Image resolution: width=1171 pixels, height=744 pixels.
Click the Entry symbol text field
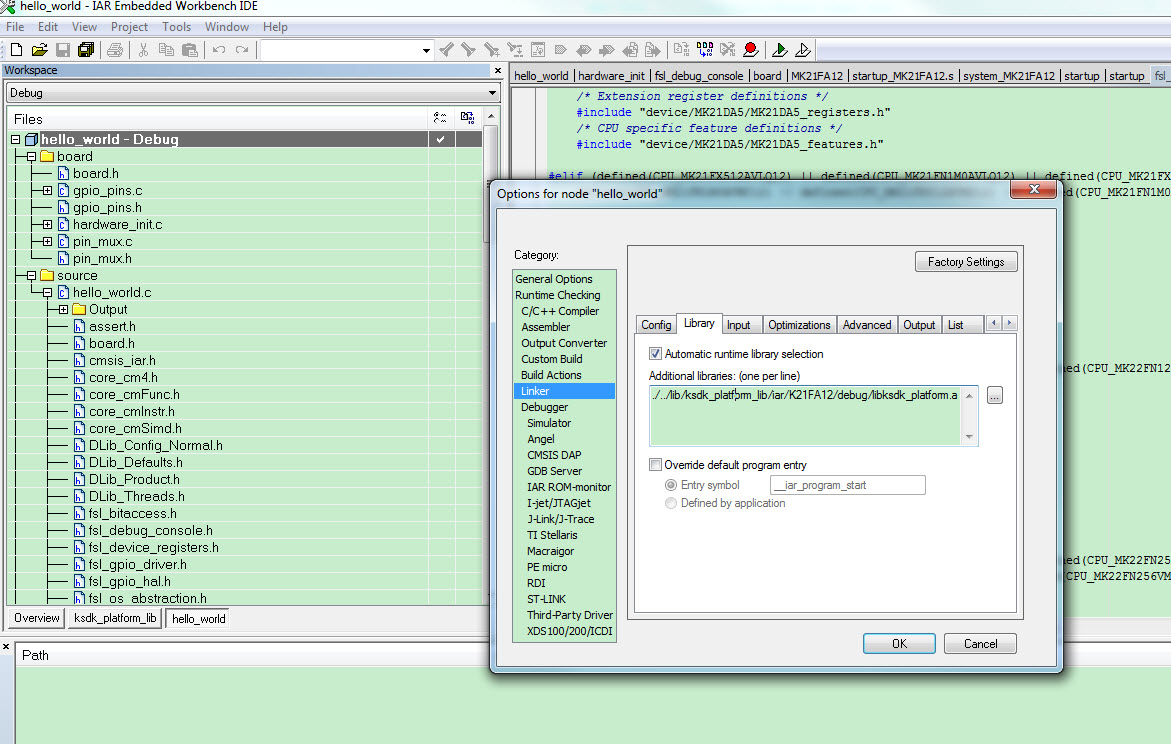click(x=848, y=485)
